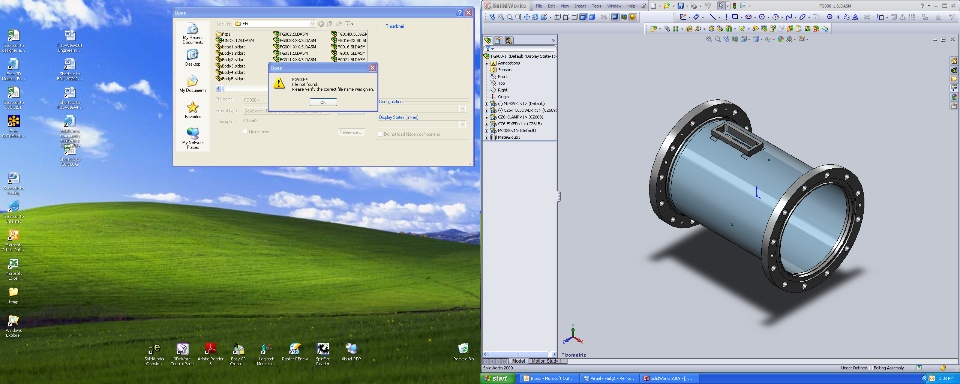Screen dimensions: 960x384
Task: Click the Rebuild traffic light icon
Action: (735, 6)
